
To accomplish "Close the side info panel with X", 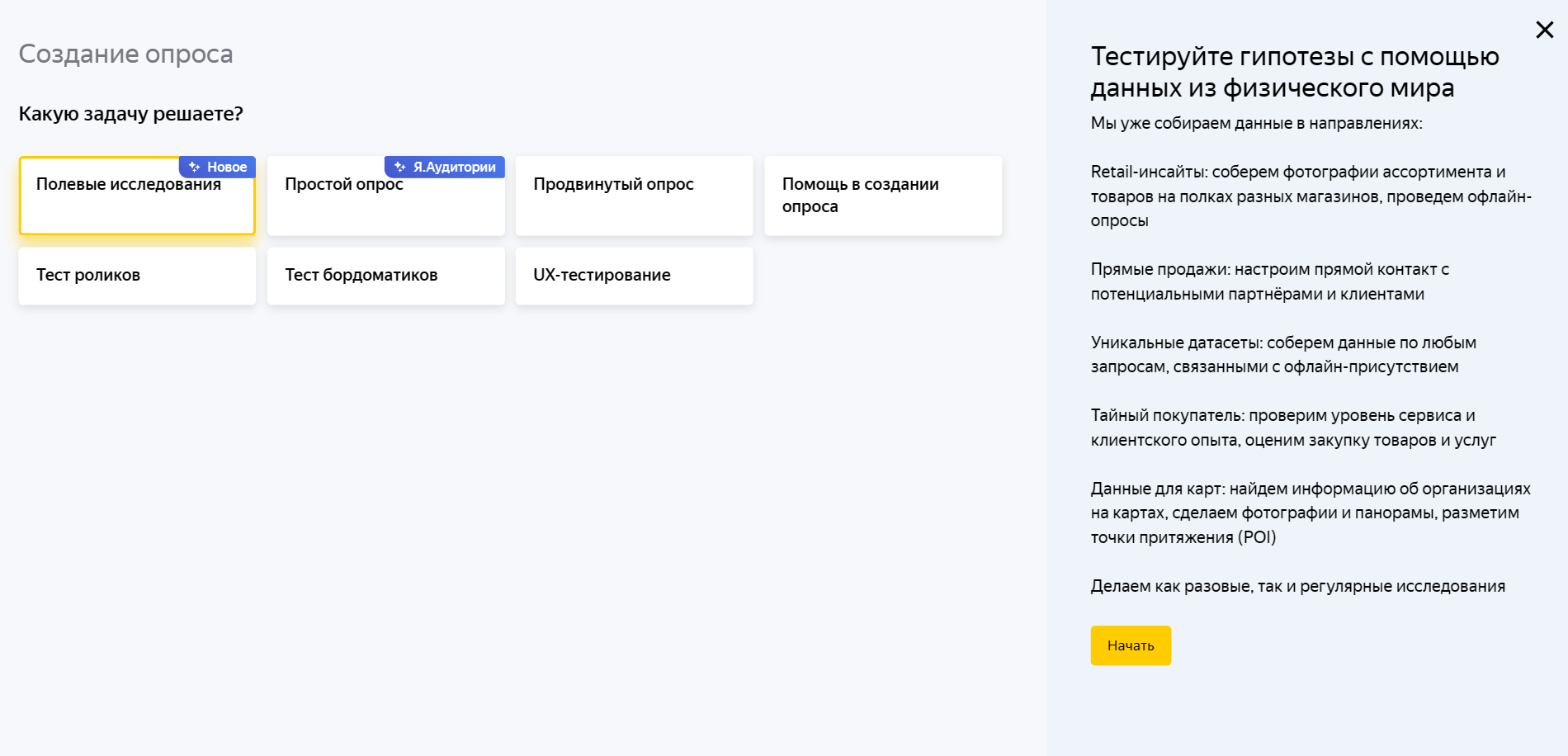I will point(1544,30).
